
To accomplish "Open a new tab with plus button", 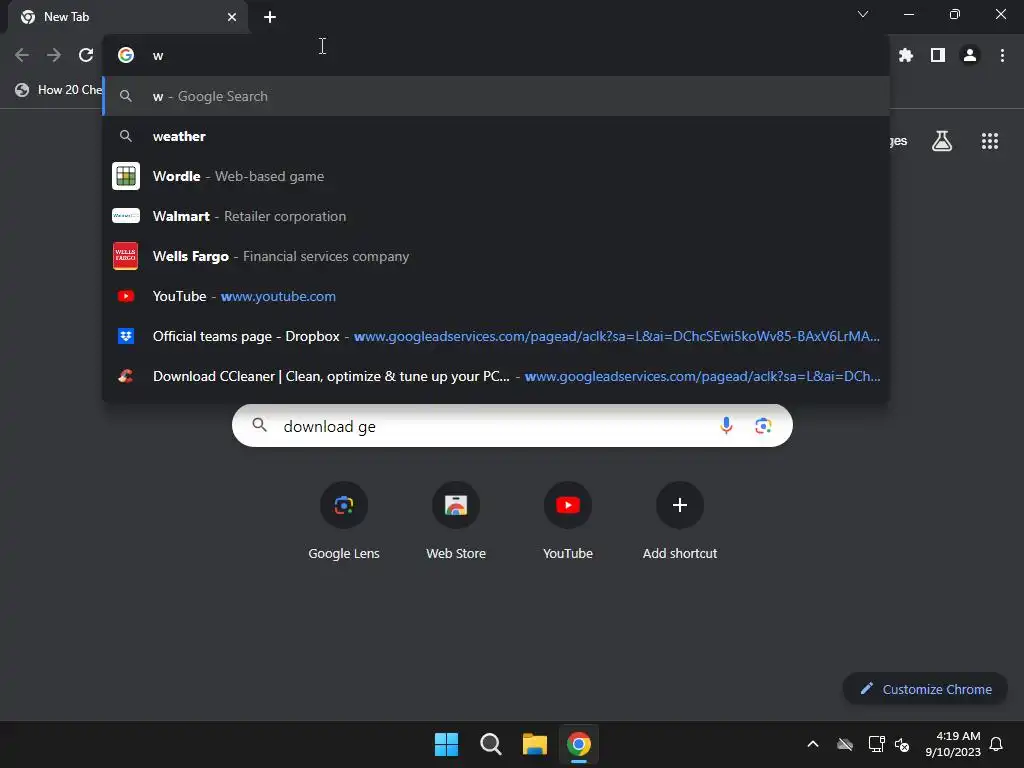I will click(270, 17).
